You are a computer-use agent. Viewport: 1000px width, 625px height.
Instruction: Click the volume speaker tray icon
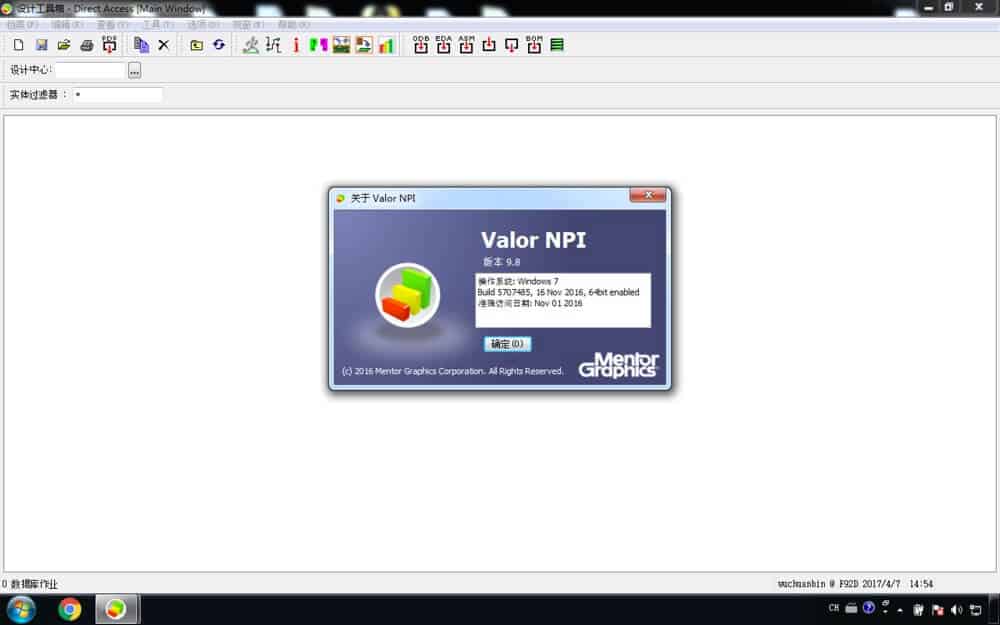click(957, 609)
